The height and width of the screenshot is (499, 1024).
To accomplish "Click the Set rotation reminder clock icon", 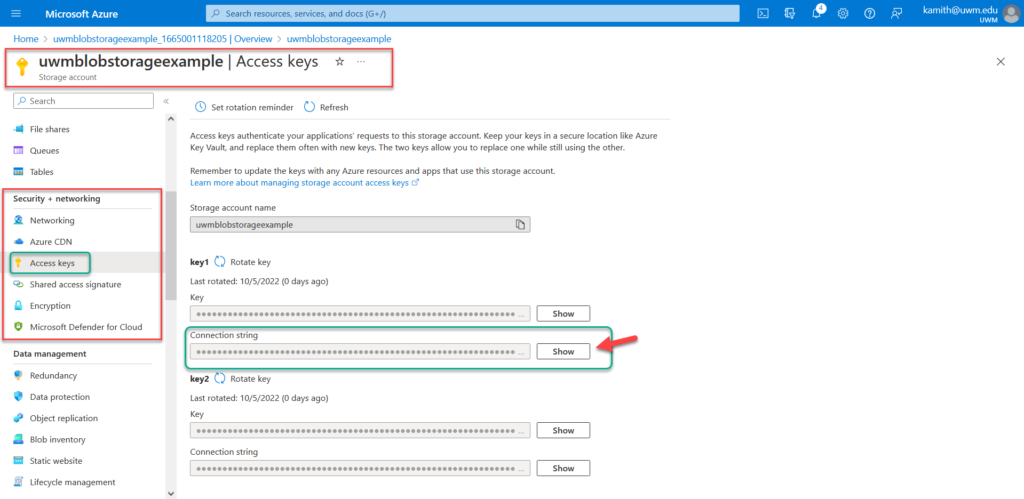I will coord(200,107).
